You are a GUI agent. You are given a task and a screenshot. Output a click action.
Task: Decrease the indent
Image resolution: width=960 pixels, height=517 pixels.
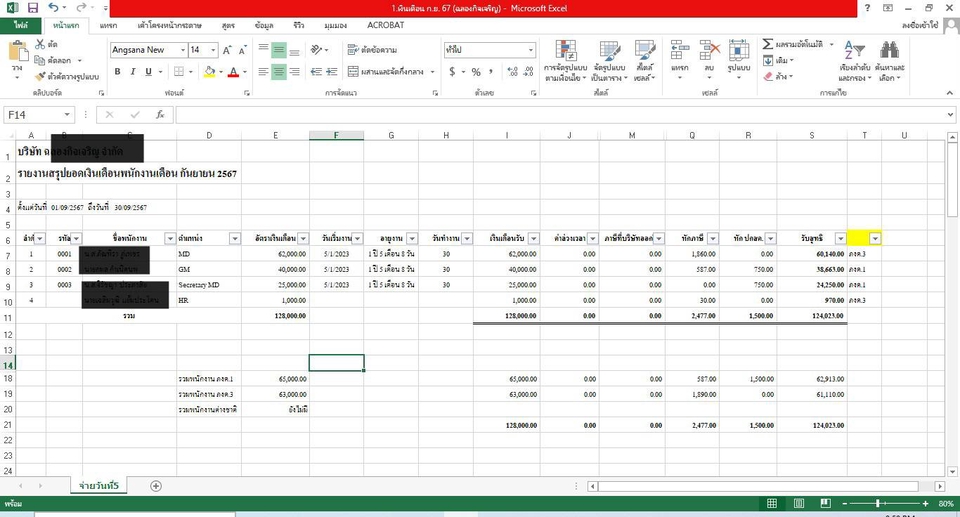click(x=316, y=72)
